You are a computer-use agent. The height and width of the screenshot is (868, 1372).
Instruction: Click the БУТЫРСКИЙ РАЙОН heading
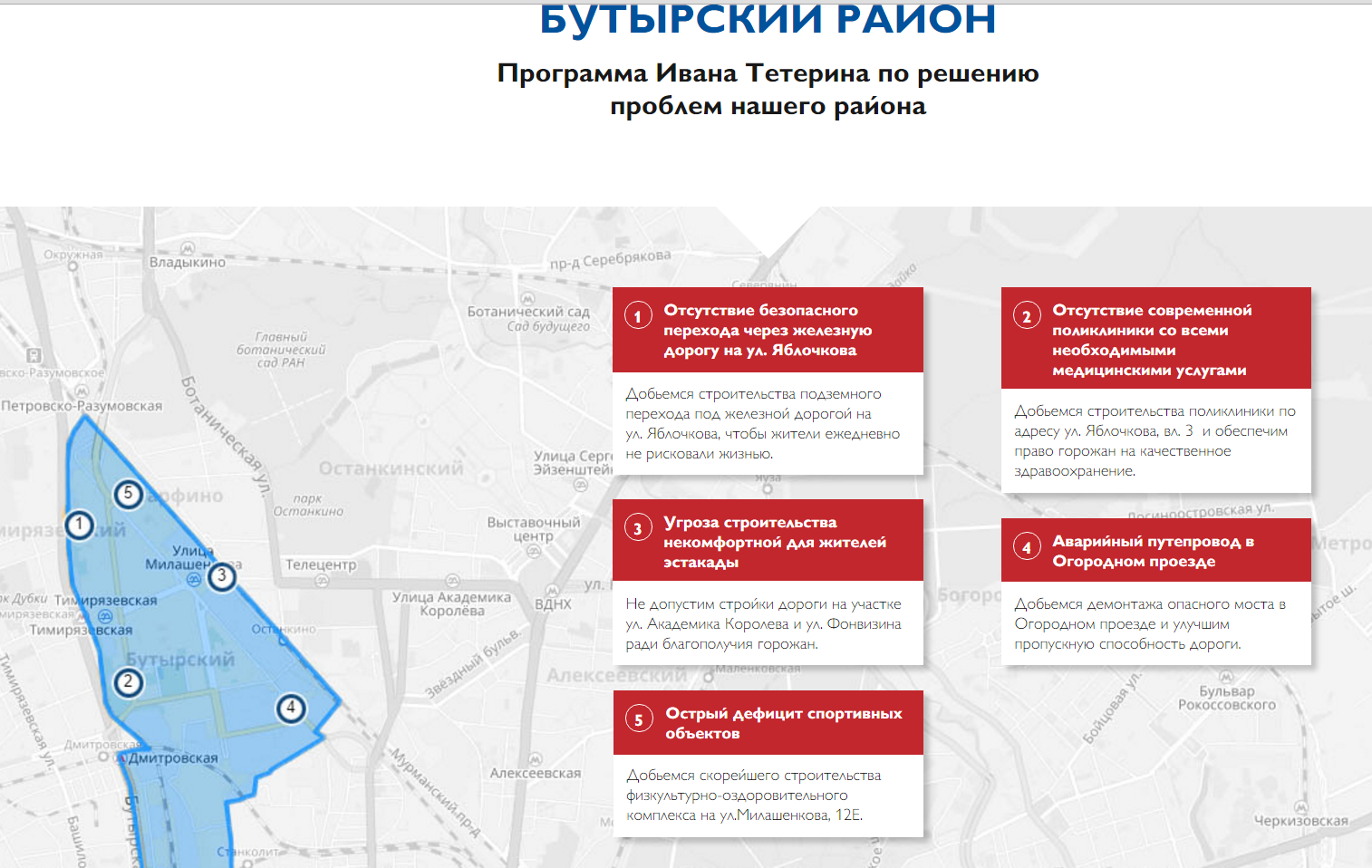768,18
